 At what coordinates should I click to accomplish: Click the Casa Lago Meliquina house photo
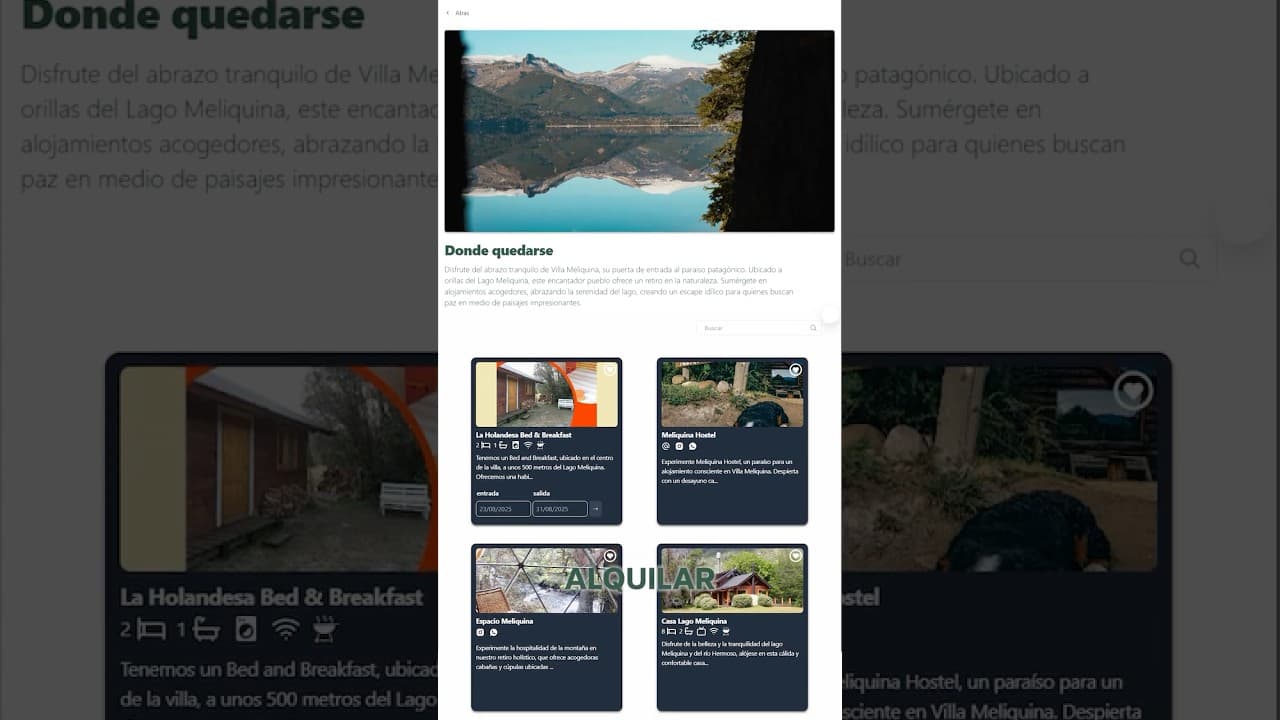click(x=732, y=580)
